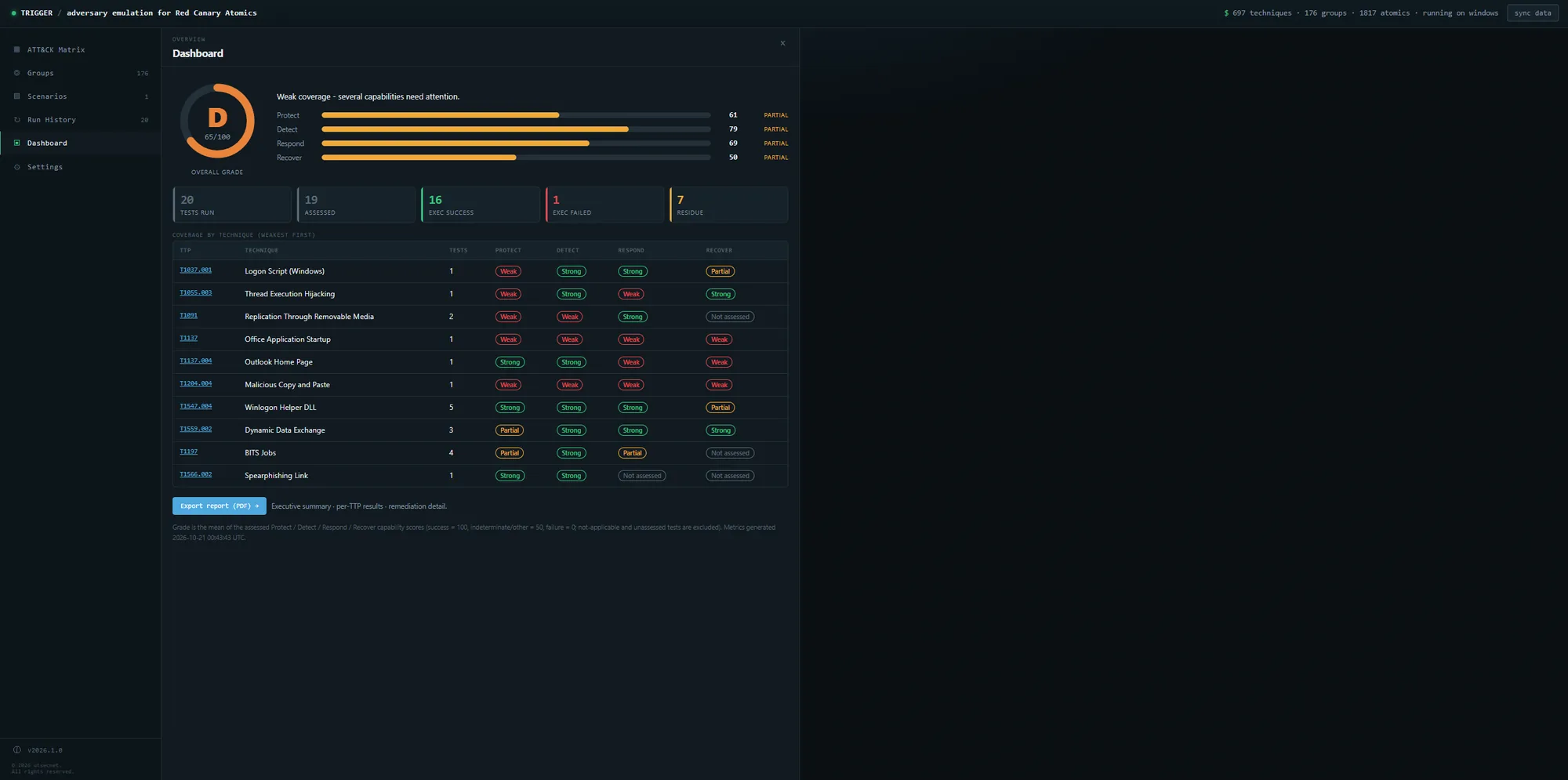Screen dimensions: 1568x780
Task: Close the Dashboard overview panel
Action: click(x=782, y=43)
